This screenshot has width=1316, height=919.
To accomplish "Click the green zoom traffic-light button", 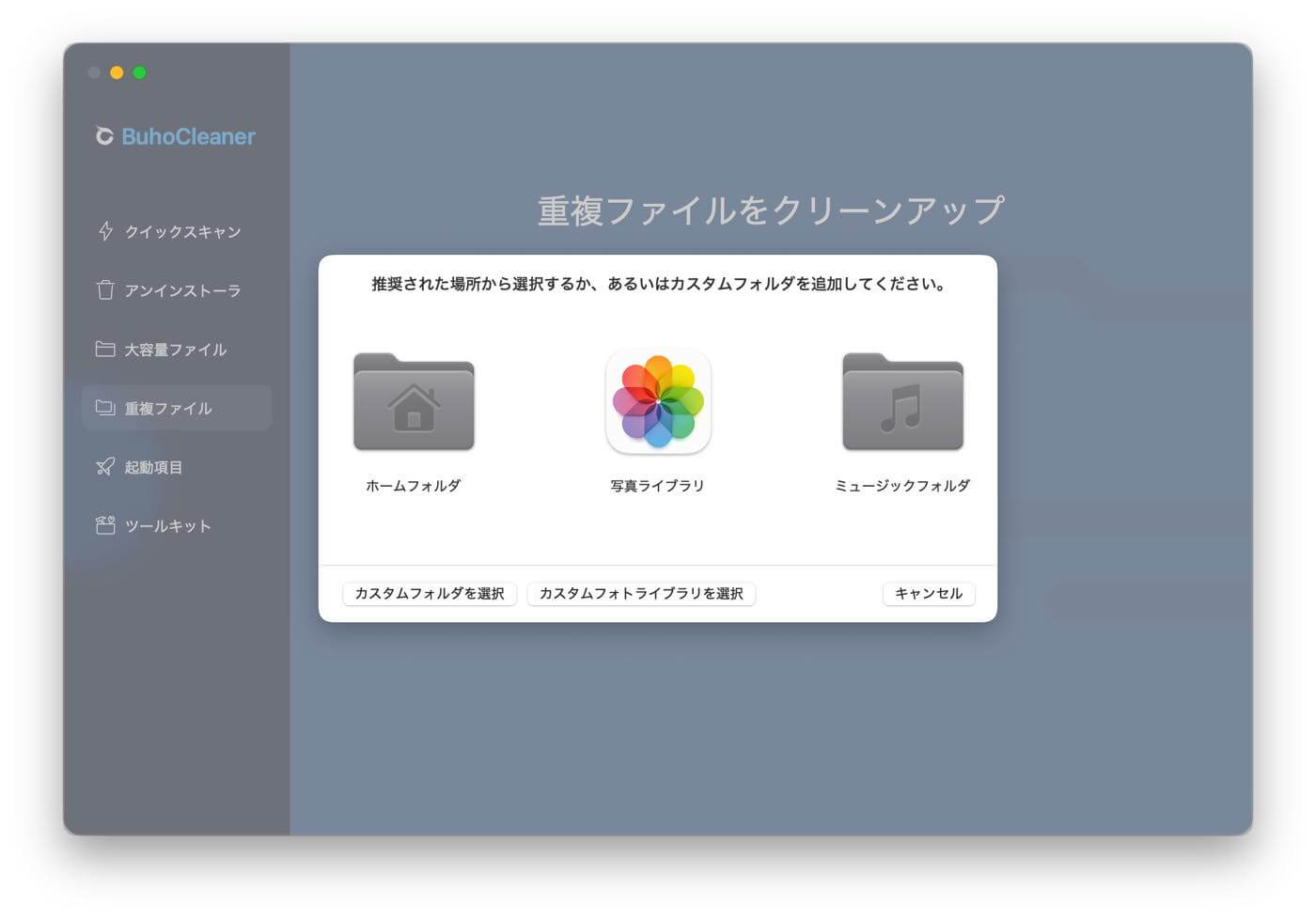I will point(139,71).
